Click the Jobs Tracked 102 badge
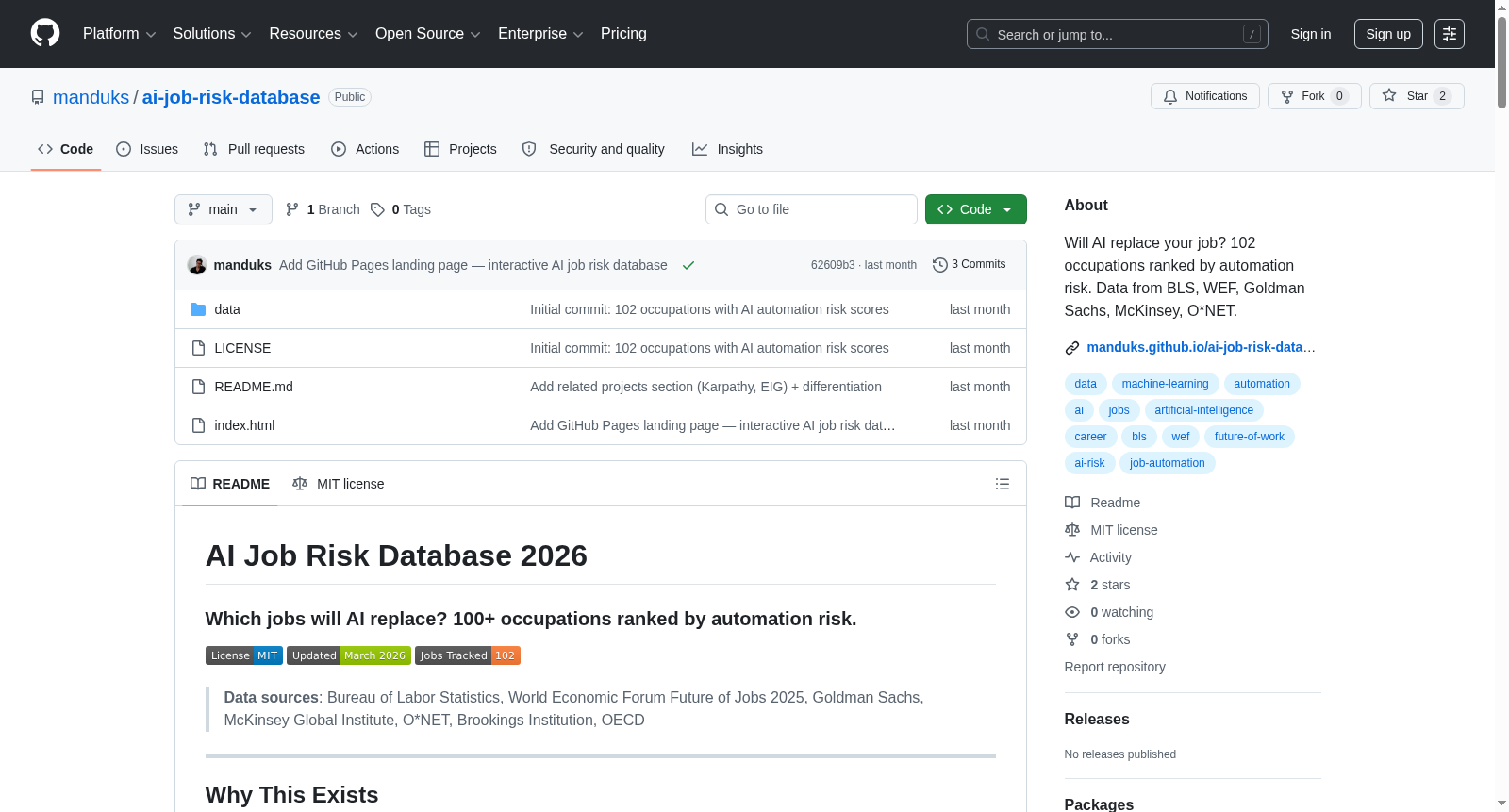 tap(468, 655)
